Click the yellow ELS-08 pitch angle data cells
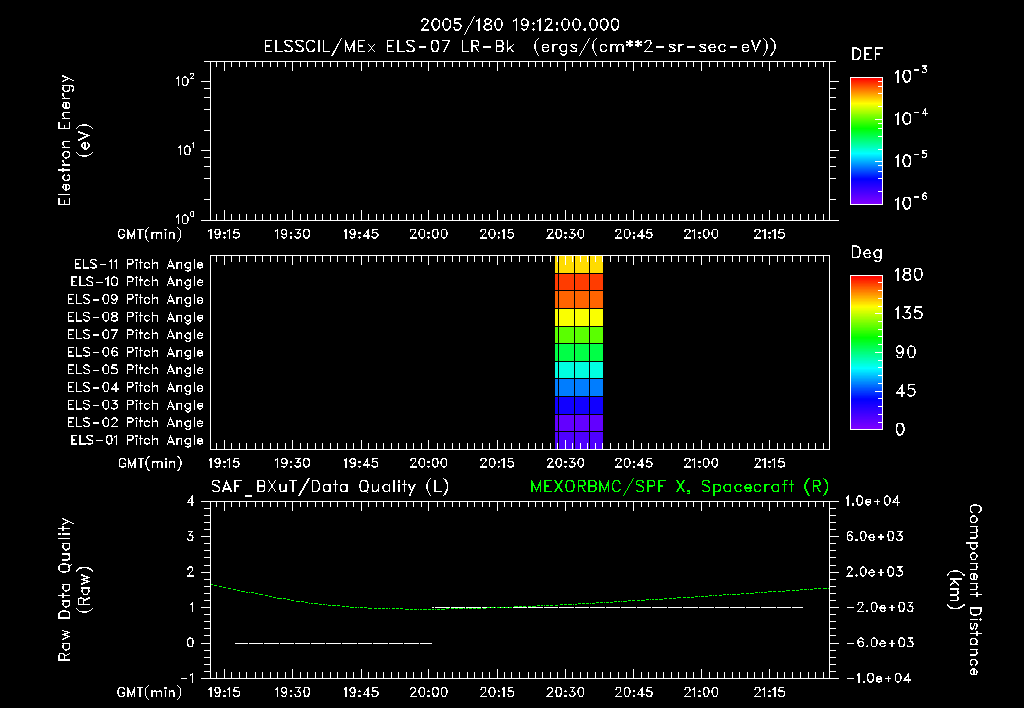1024x708 pixels. [579, 317]
